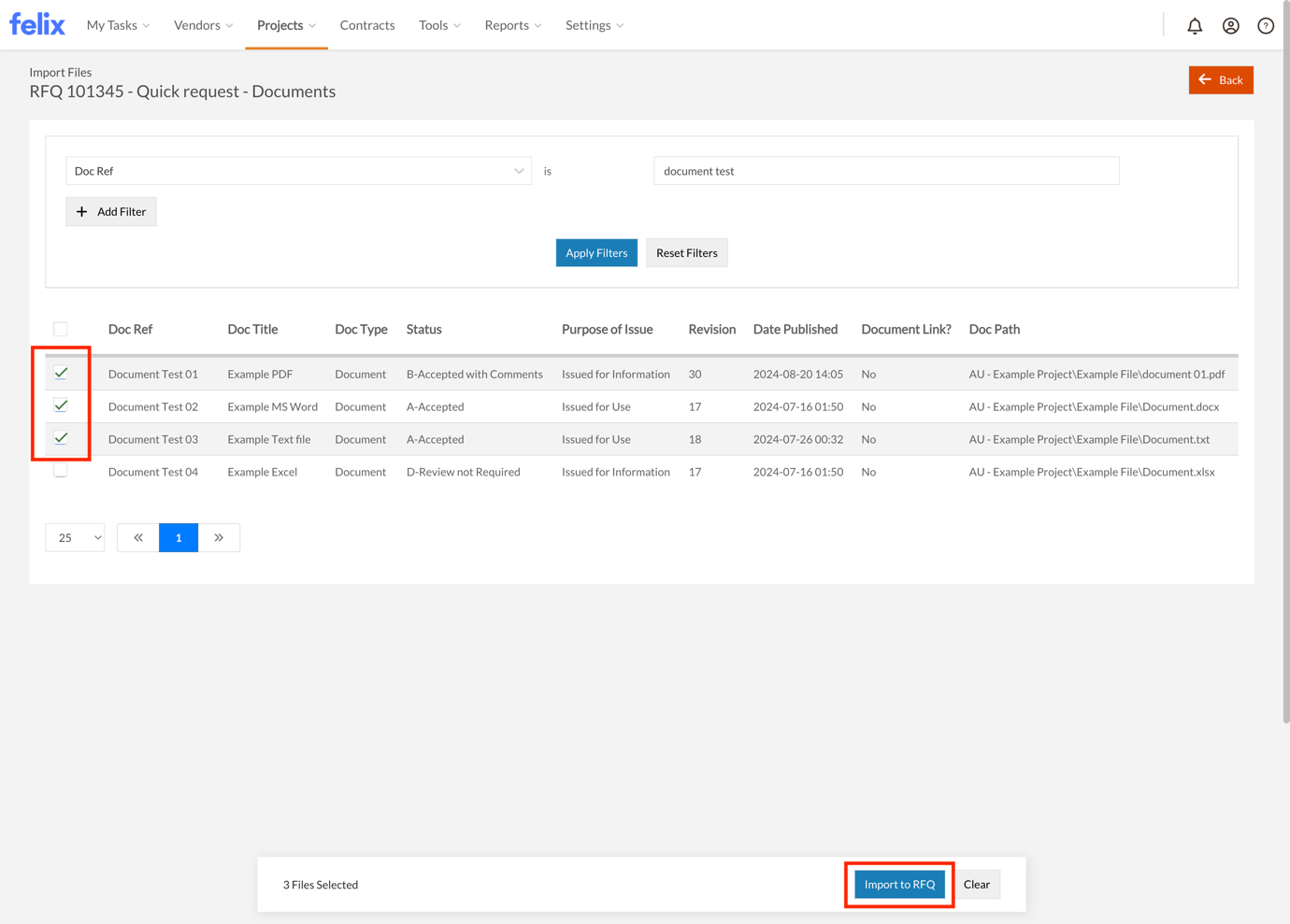Click Reset Filters button

click(687, 253)
